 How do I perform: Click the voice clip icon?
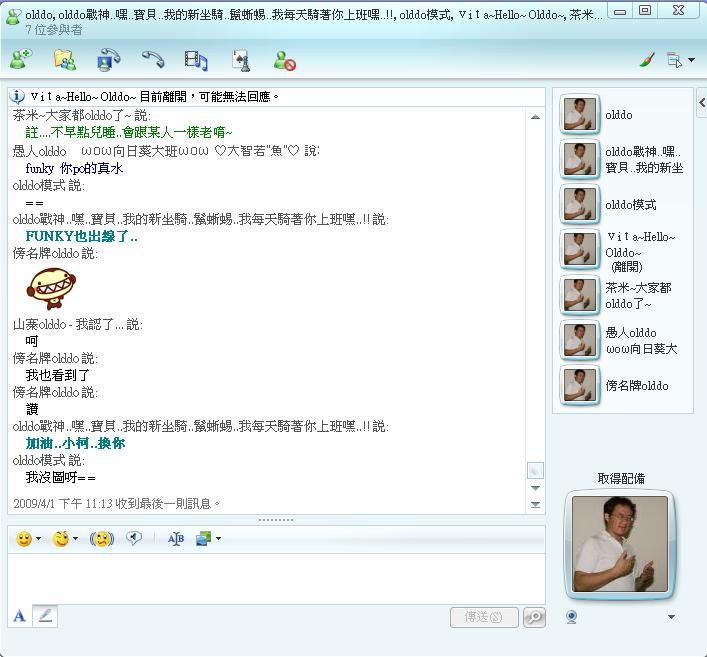(x=134, y=538)
